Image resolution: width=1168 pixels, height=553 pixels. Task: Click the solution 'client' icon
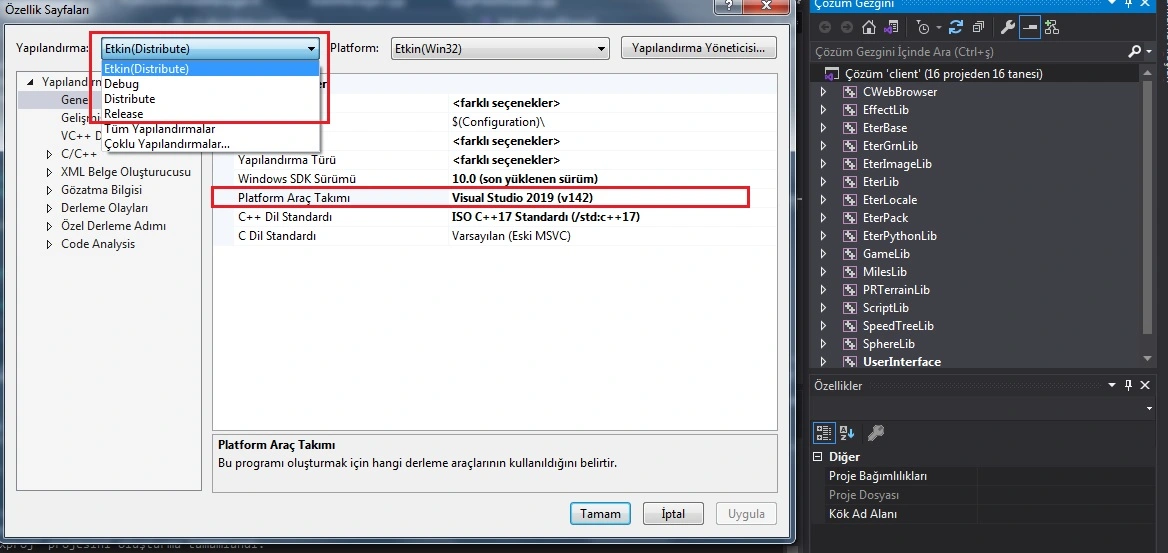click(x=831, y=74)
